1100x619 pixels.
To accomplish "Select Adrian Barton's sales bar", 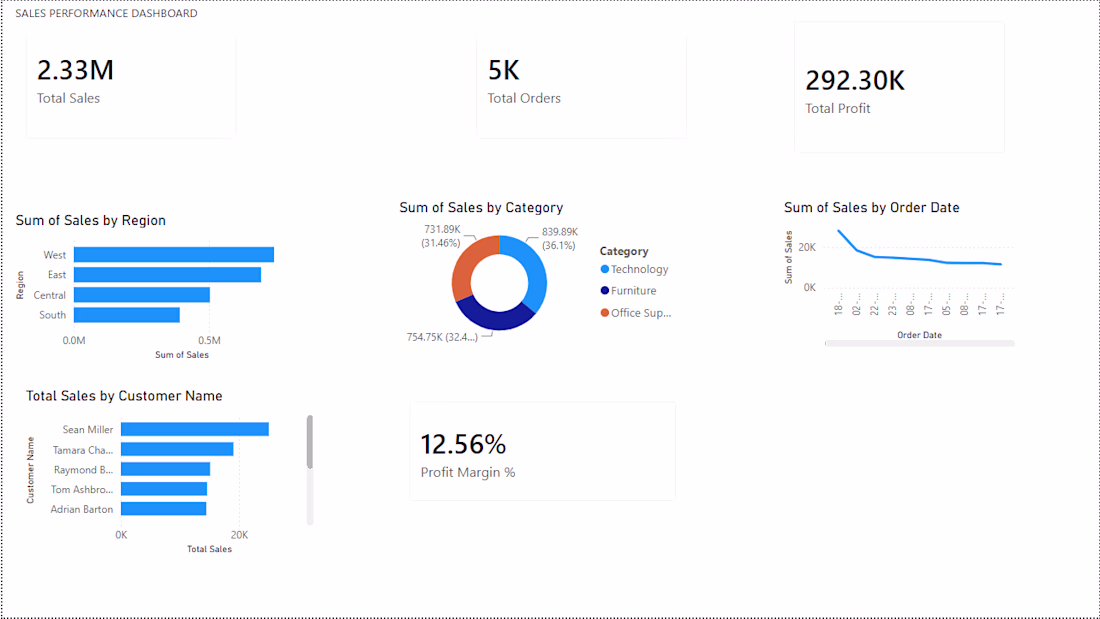I will coord(163,509).
